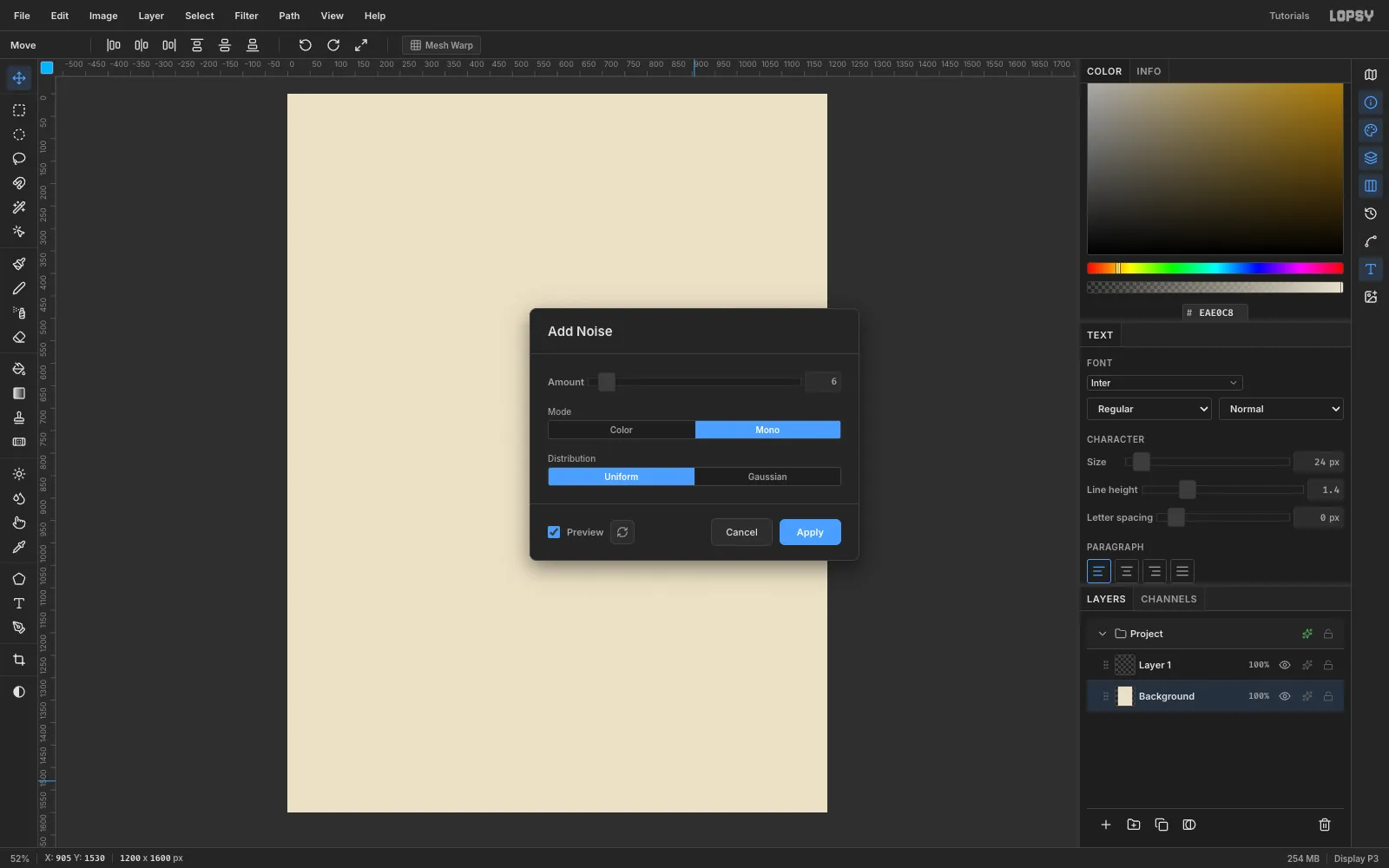1389x868 pixels.
Task: Open the Select menu
Action: [199, 16]
